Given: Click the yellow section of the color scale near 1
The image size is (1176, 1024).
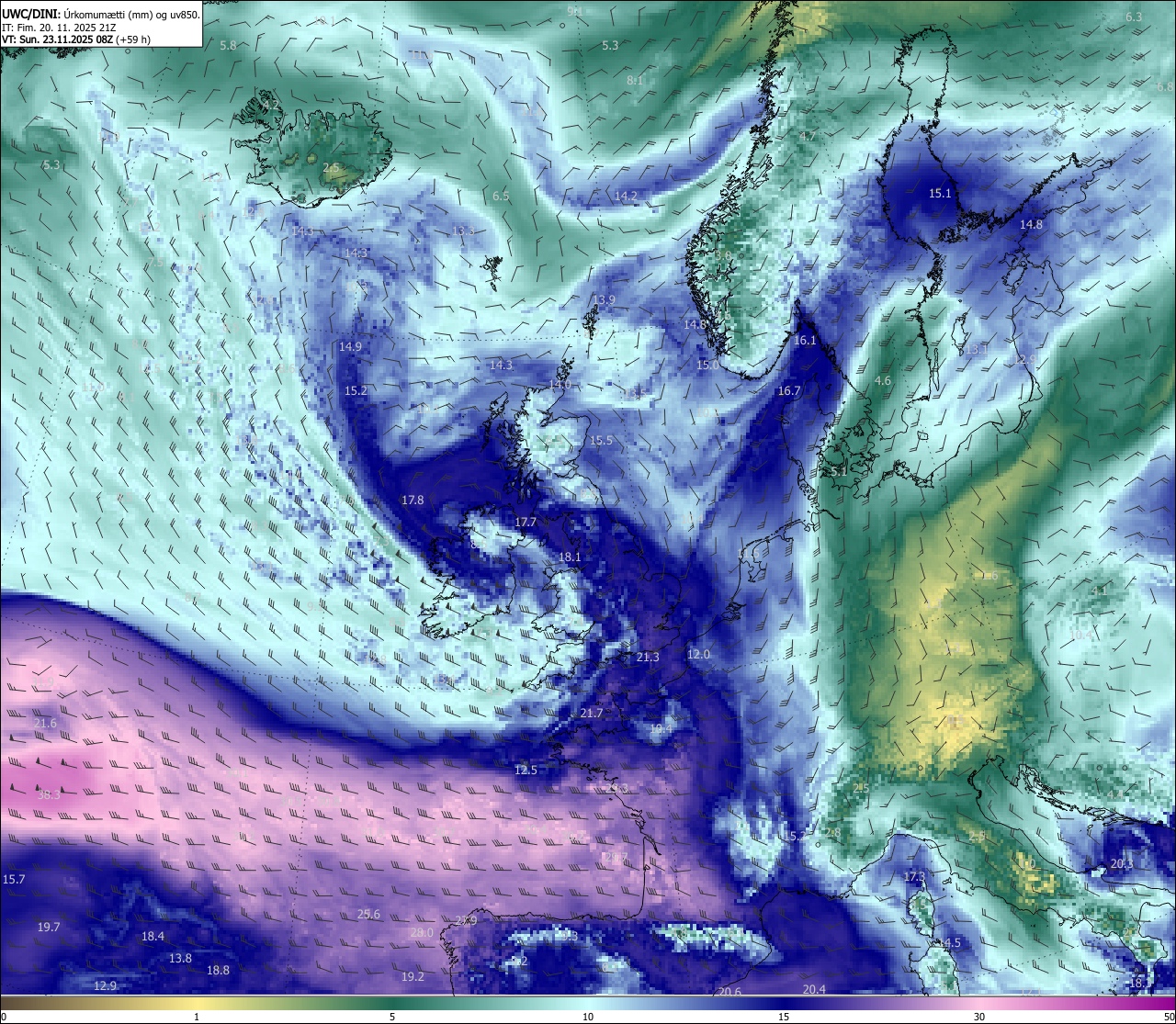Looking at the screenshot, I should [197, 1002].
